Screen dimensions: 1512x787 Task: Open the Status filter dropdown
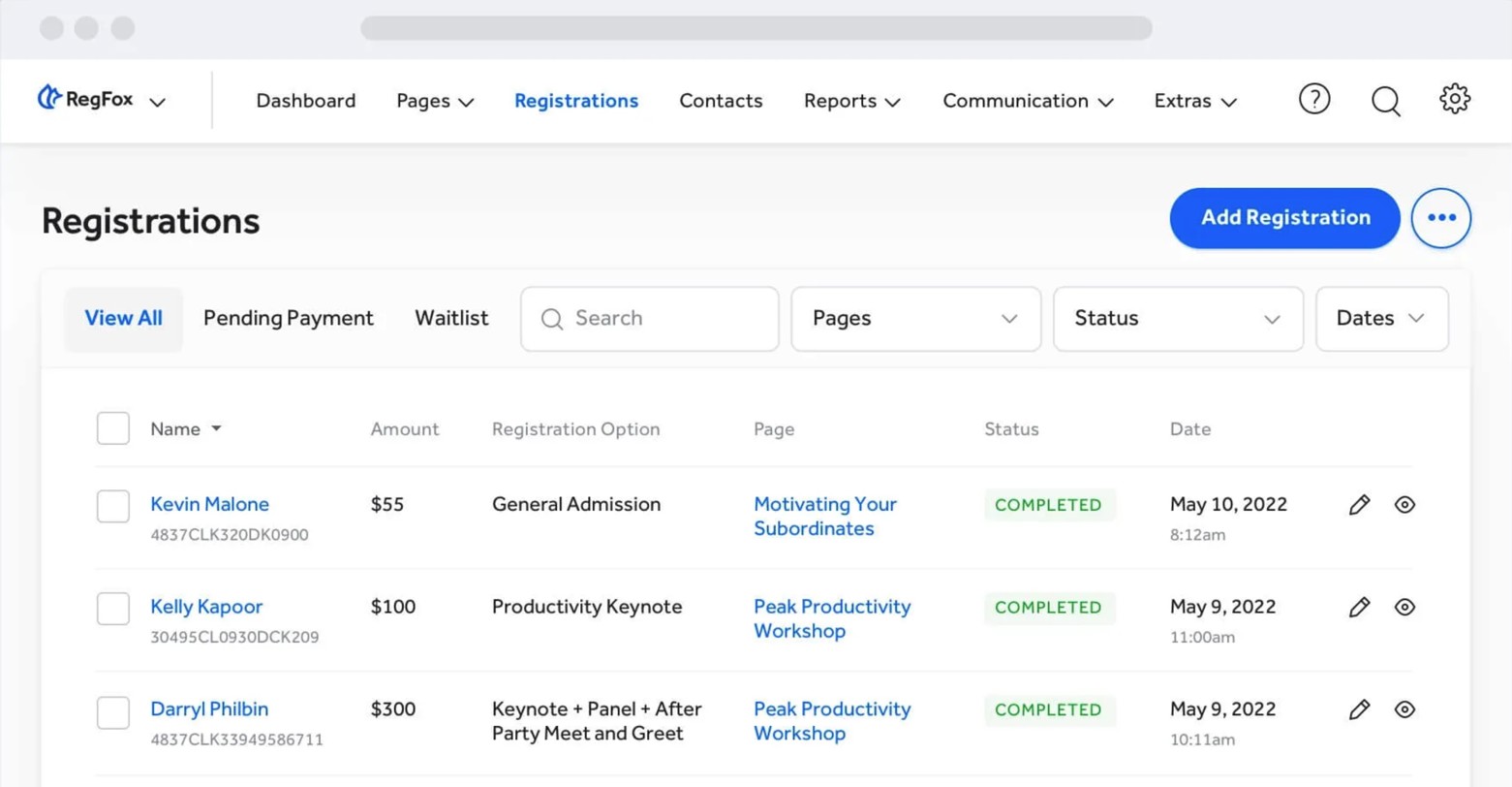[1177, 319]
